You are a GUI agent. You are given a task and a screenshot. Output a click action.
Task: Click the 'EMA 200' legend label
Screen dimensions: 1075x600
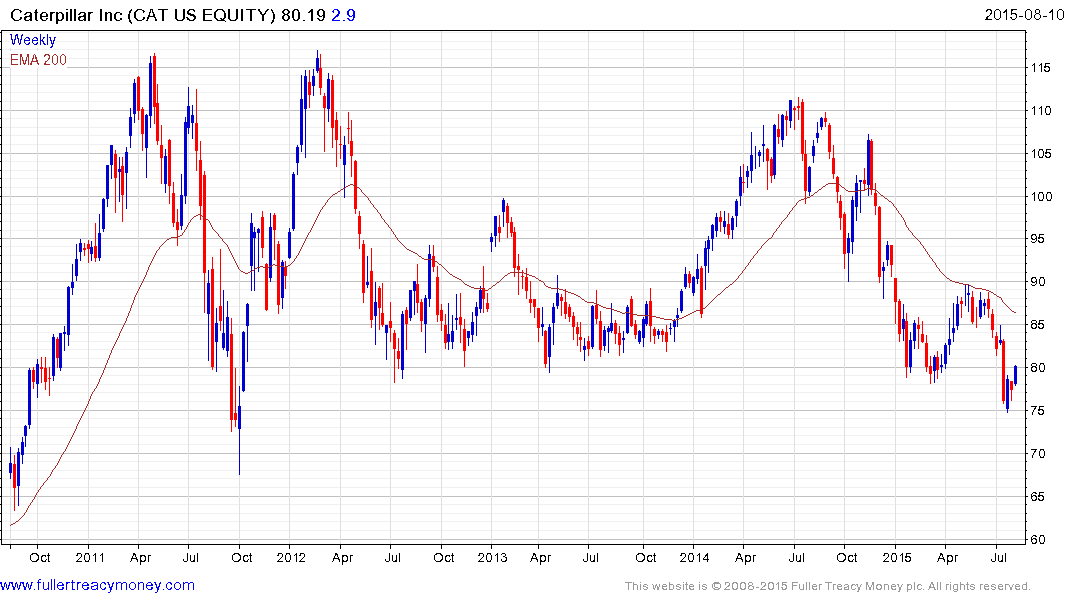(x=38, y=60)
